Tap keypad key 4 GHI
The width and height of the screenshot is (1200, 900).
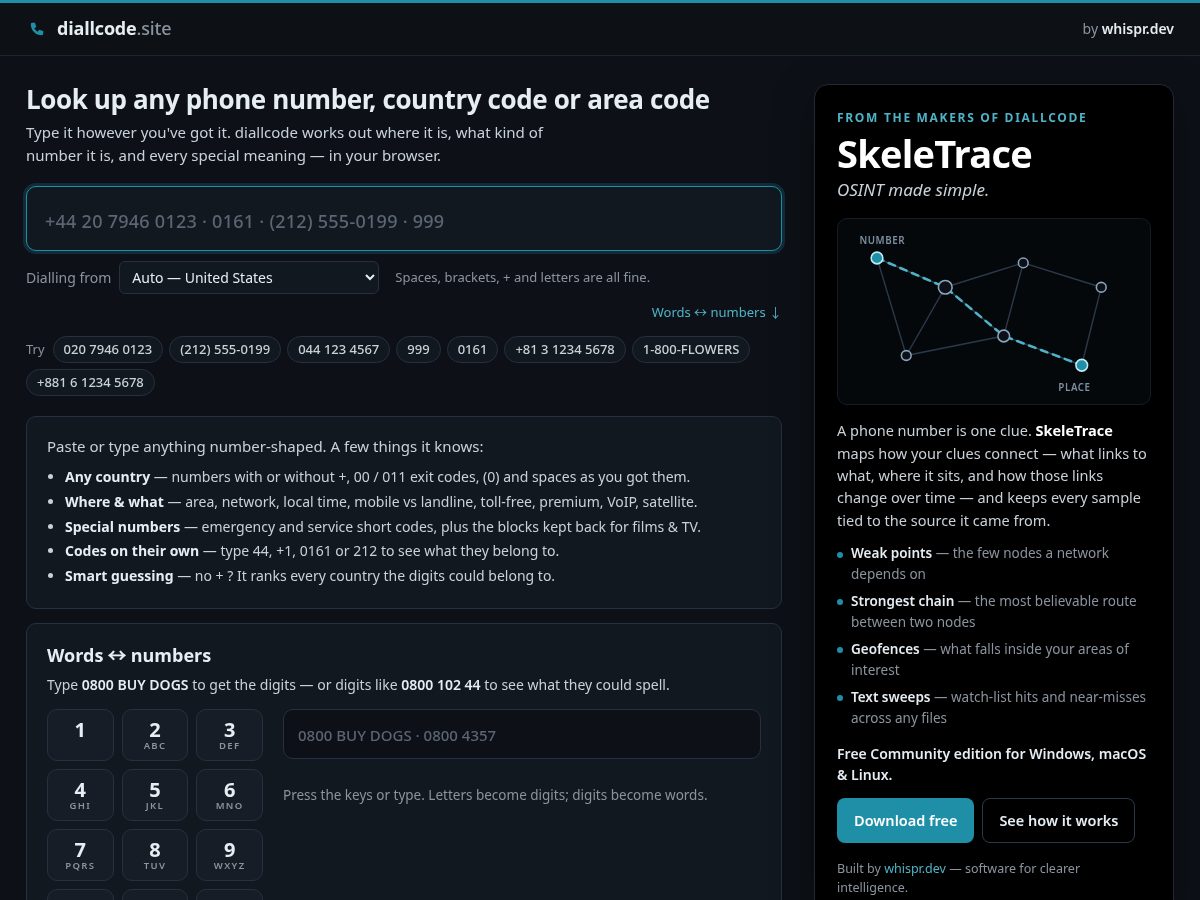[80, 795]
